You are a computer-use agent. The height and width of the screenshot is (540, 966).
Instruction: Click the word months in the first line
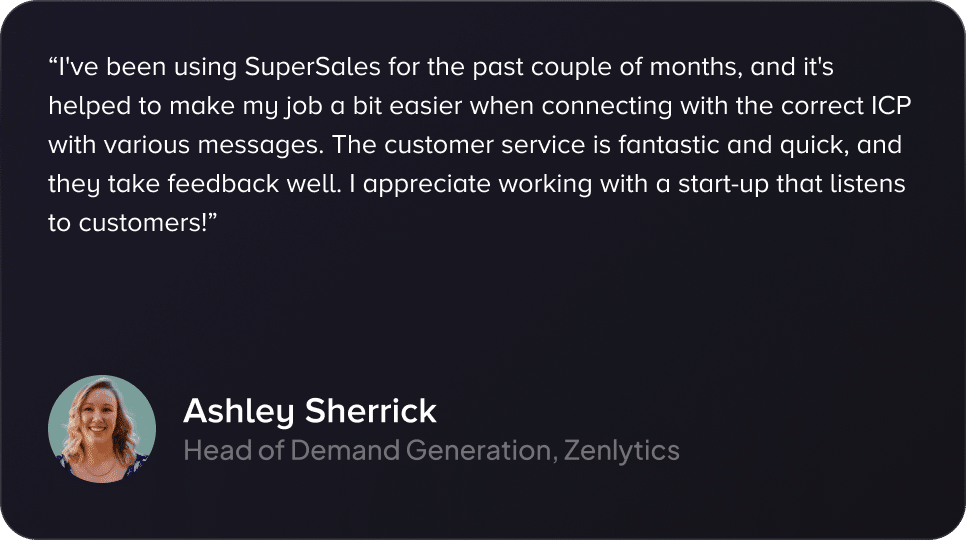coord(696,67)
